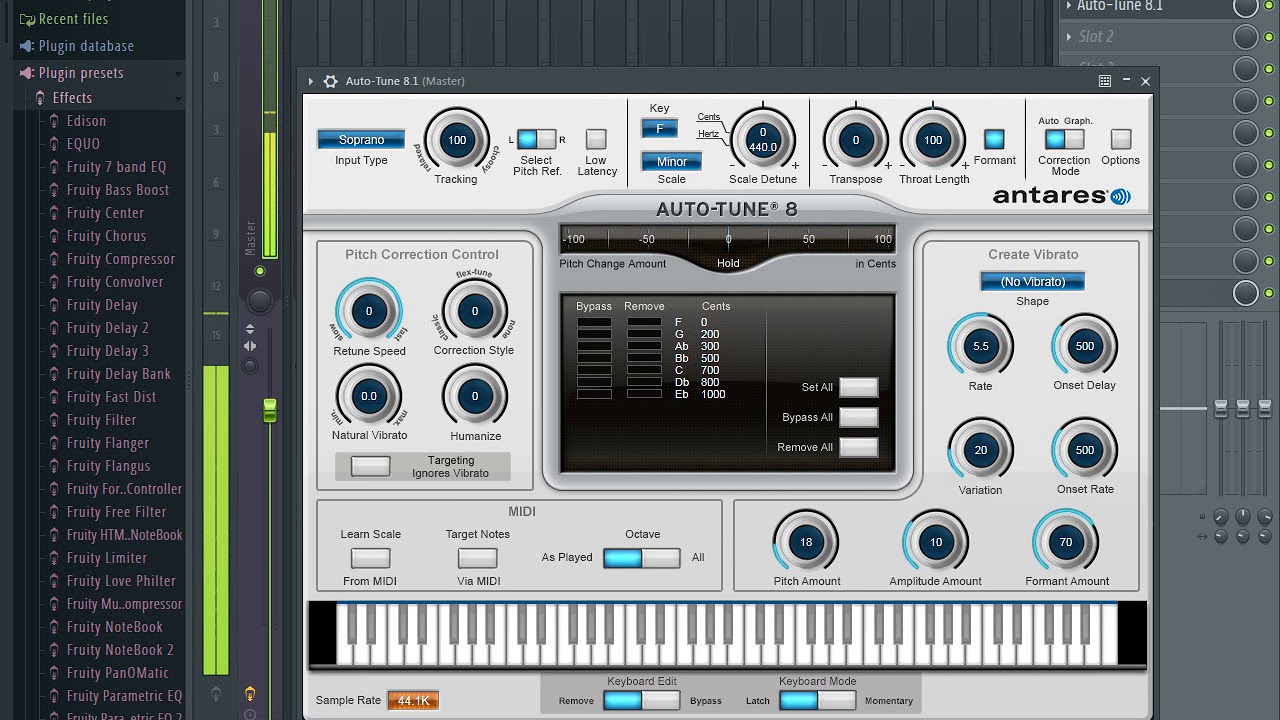Toggle the Master track mute LED
1280x720 pixels.
click(260, 271)
